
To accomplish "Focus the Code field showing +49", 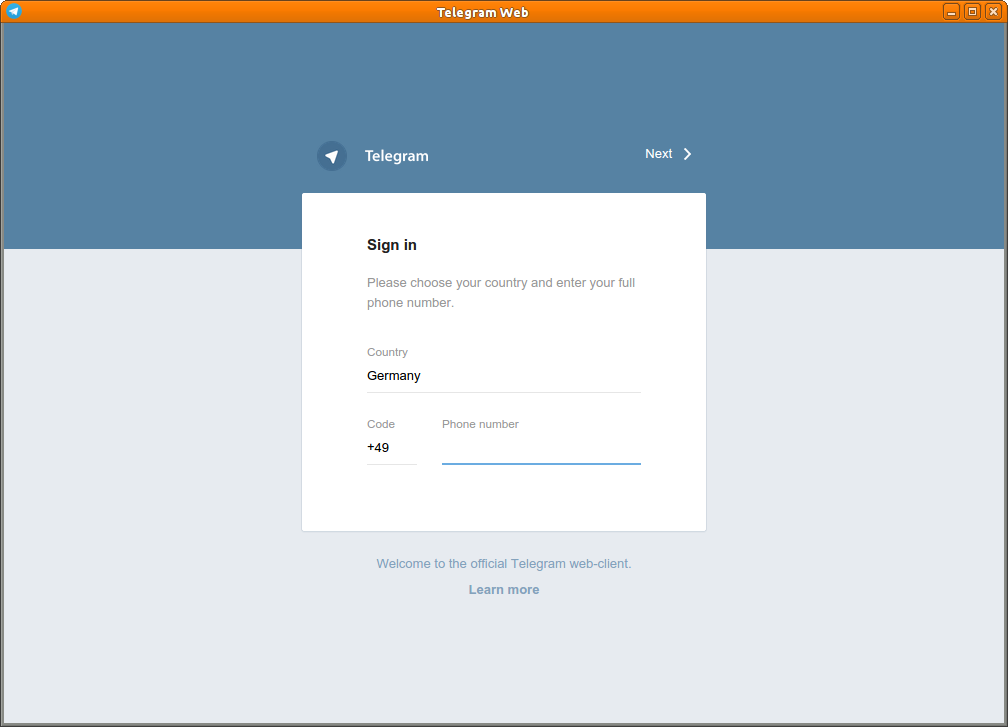I will [x=392, y=448].
